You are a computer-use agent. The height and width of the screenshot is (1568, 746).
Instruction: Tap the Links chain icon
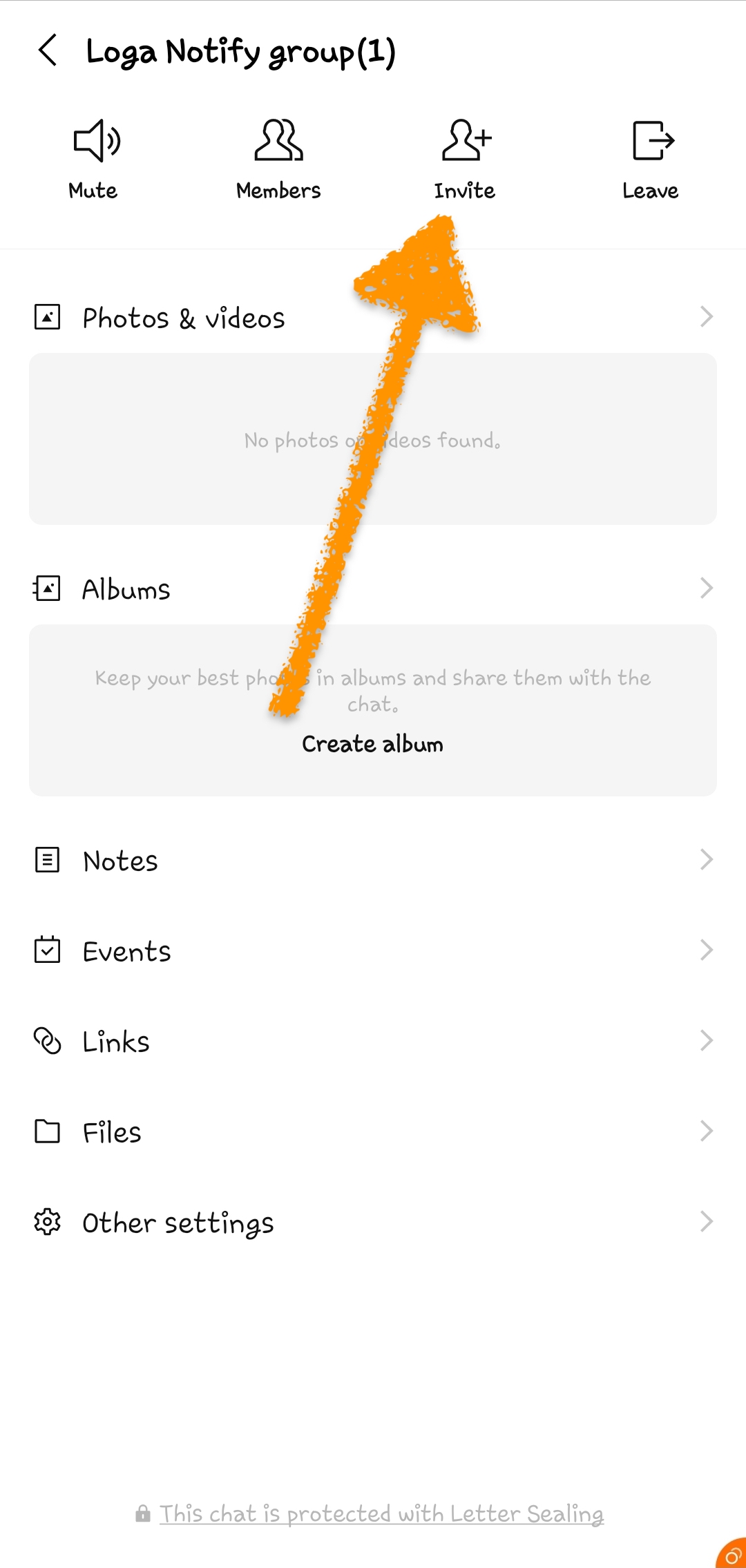pyautogui.click(x=47, y=1041)
